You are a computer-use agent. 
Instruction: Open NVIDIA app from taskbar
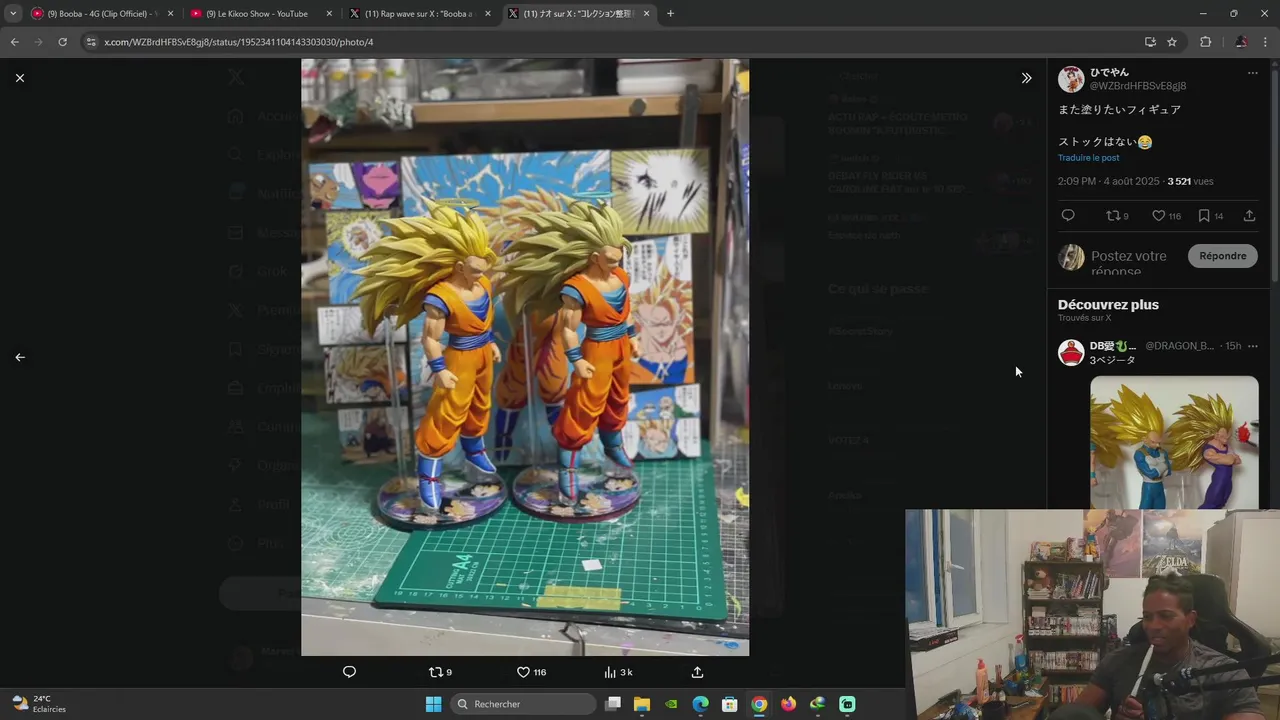pos(671,704)
